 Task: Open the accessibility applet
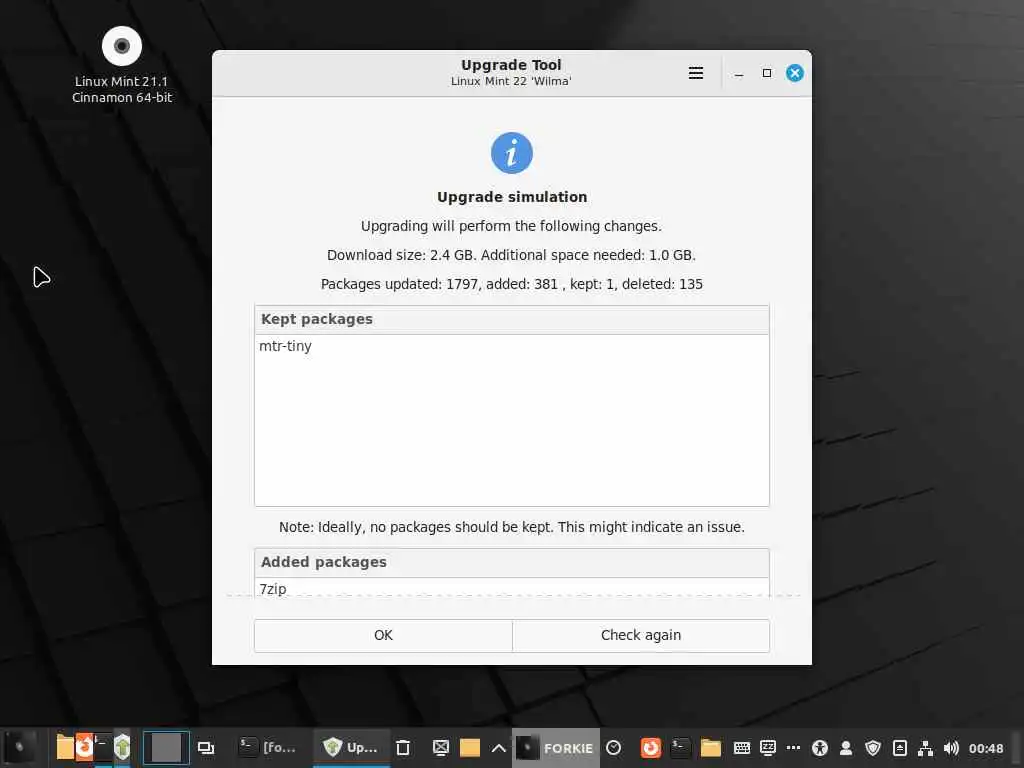(x=820, y=748)
